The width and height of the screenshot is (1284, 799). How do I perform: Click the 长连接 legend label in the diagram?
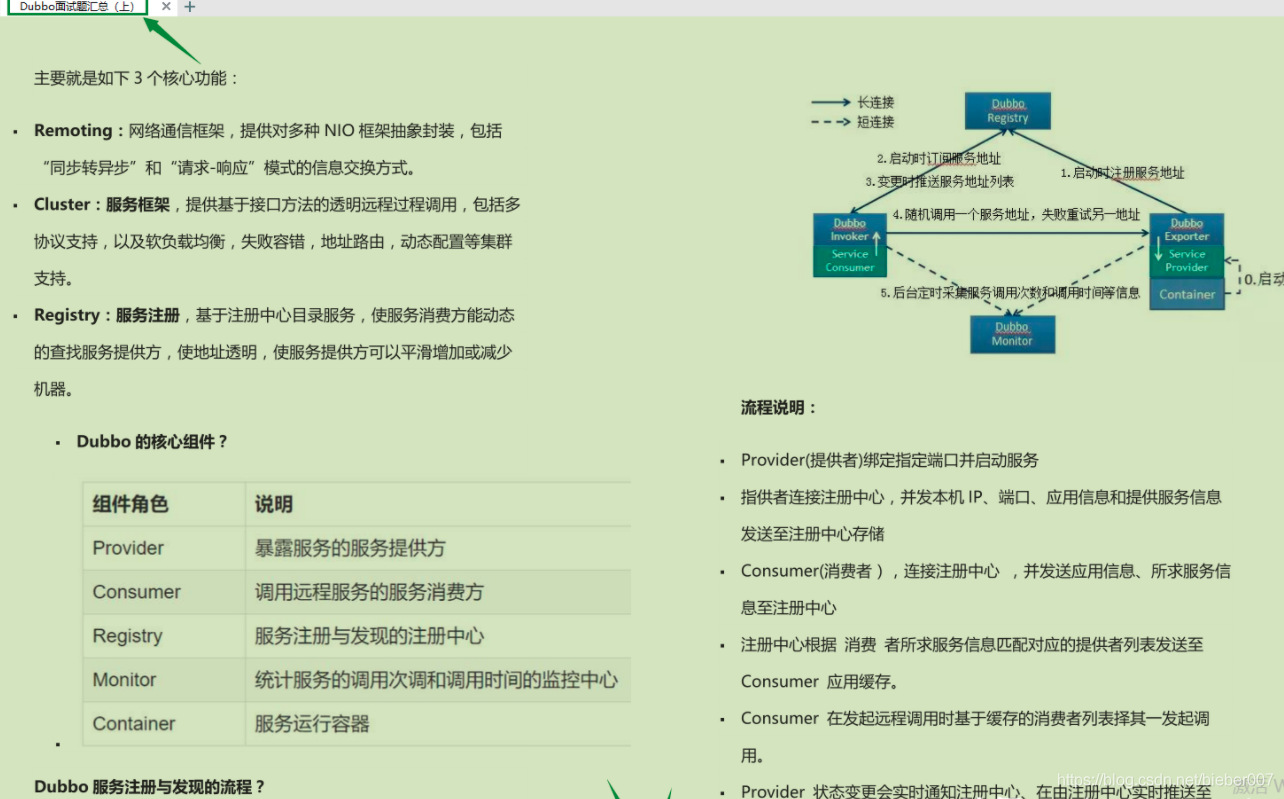click(876, 102)
